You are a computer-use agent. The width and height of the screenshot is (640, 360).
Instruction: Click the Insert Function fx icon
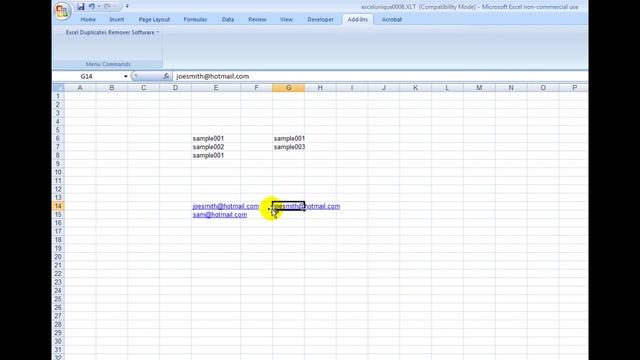(166, 76)
